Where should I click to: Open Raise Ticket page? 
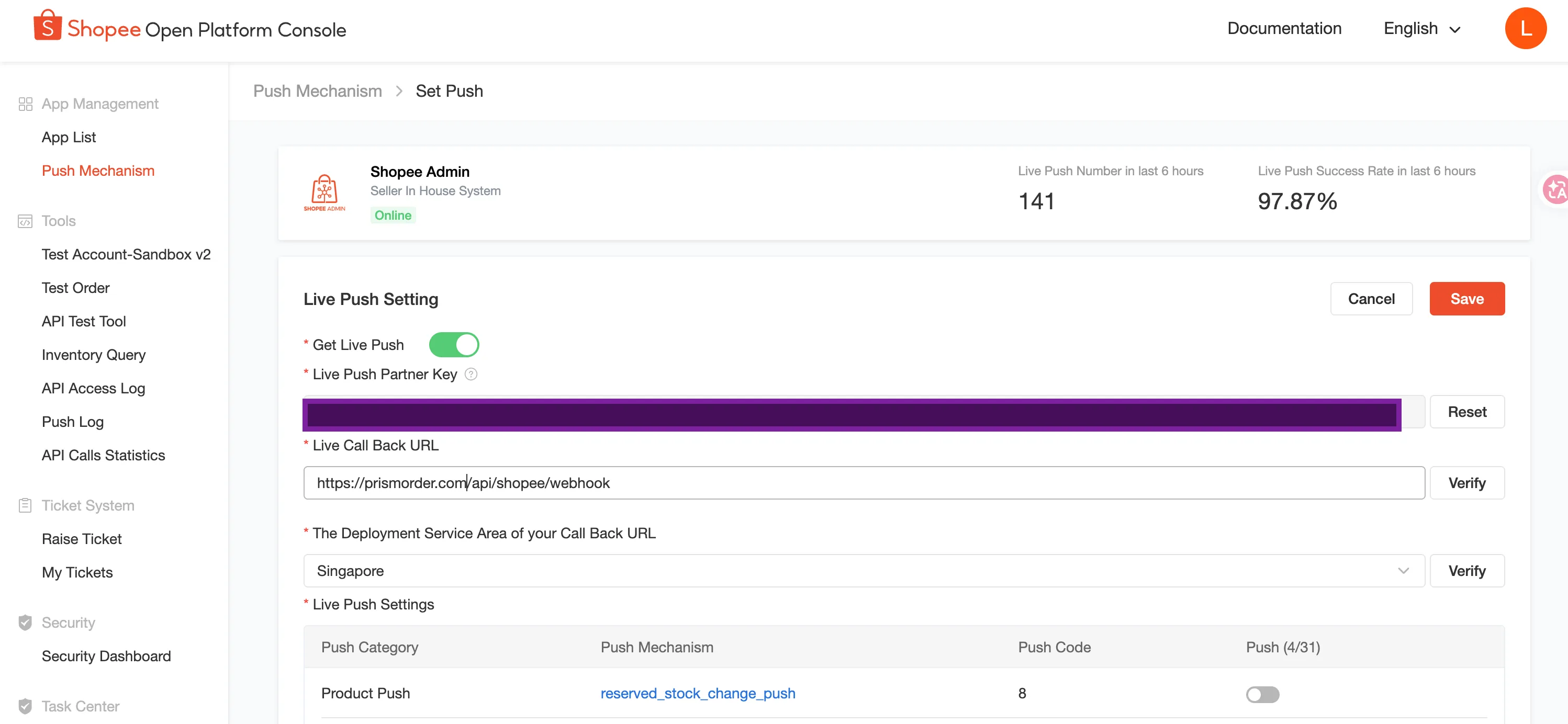(x=82, y=539)
